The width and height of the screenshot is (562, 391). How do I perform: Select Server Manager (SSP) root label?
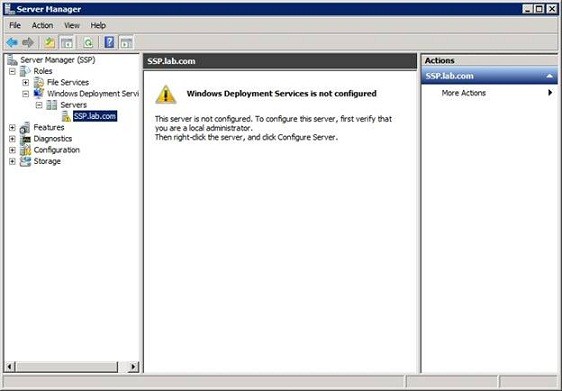[58, 60]
